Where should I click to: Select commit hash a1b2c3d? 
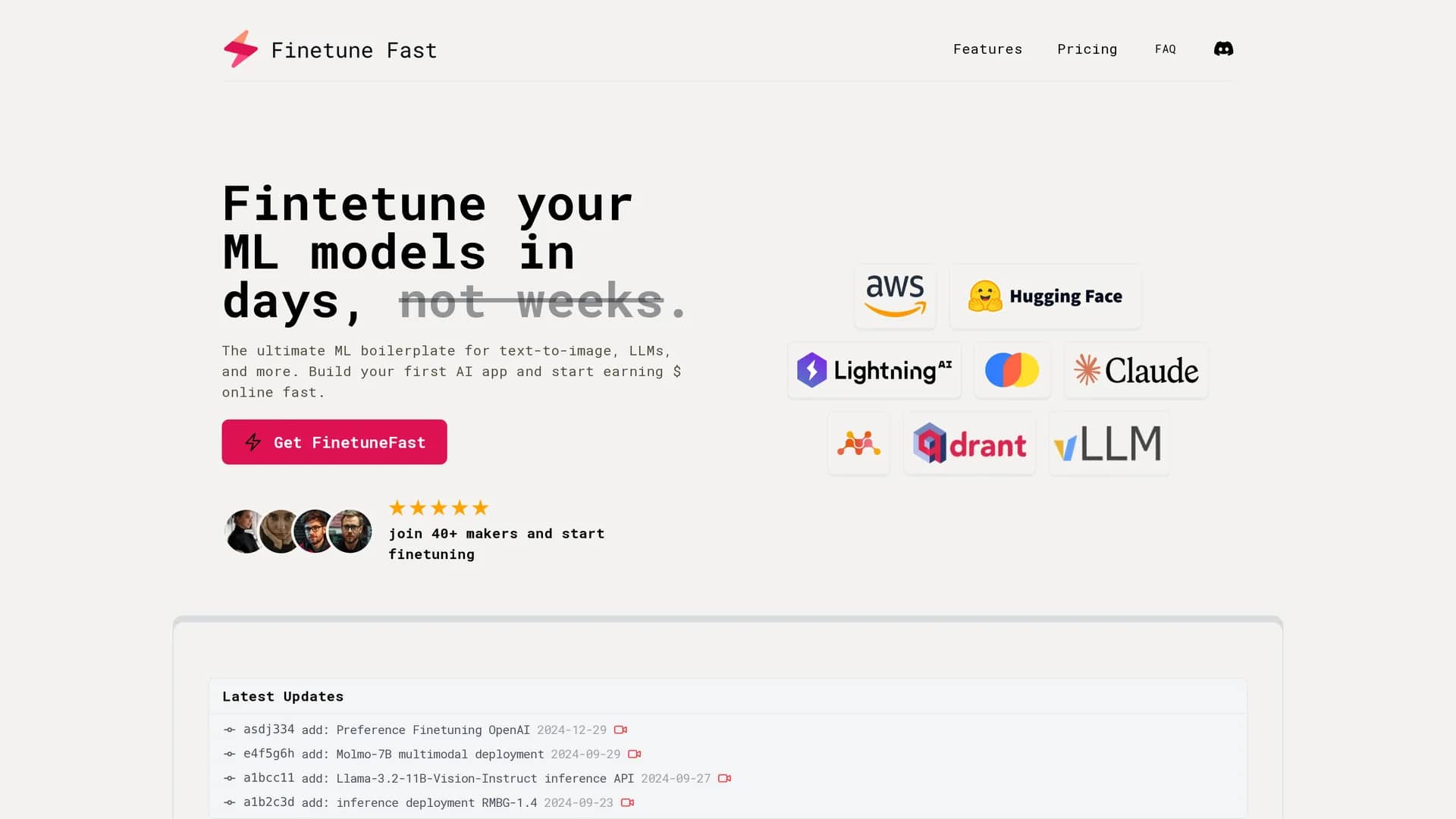[x=268, y=802]
